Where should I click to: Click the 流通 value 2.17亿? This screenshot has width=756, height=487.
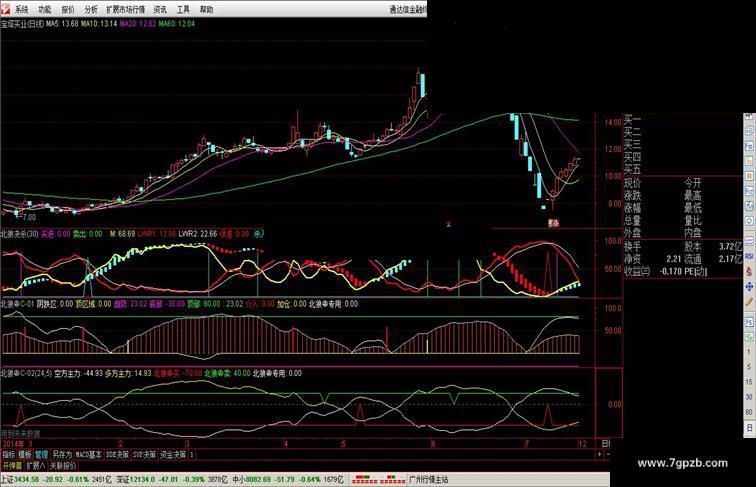point(730,259)
